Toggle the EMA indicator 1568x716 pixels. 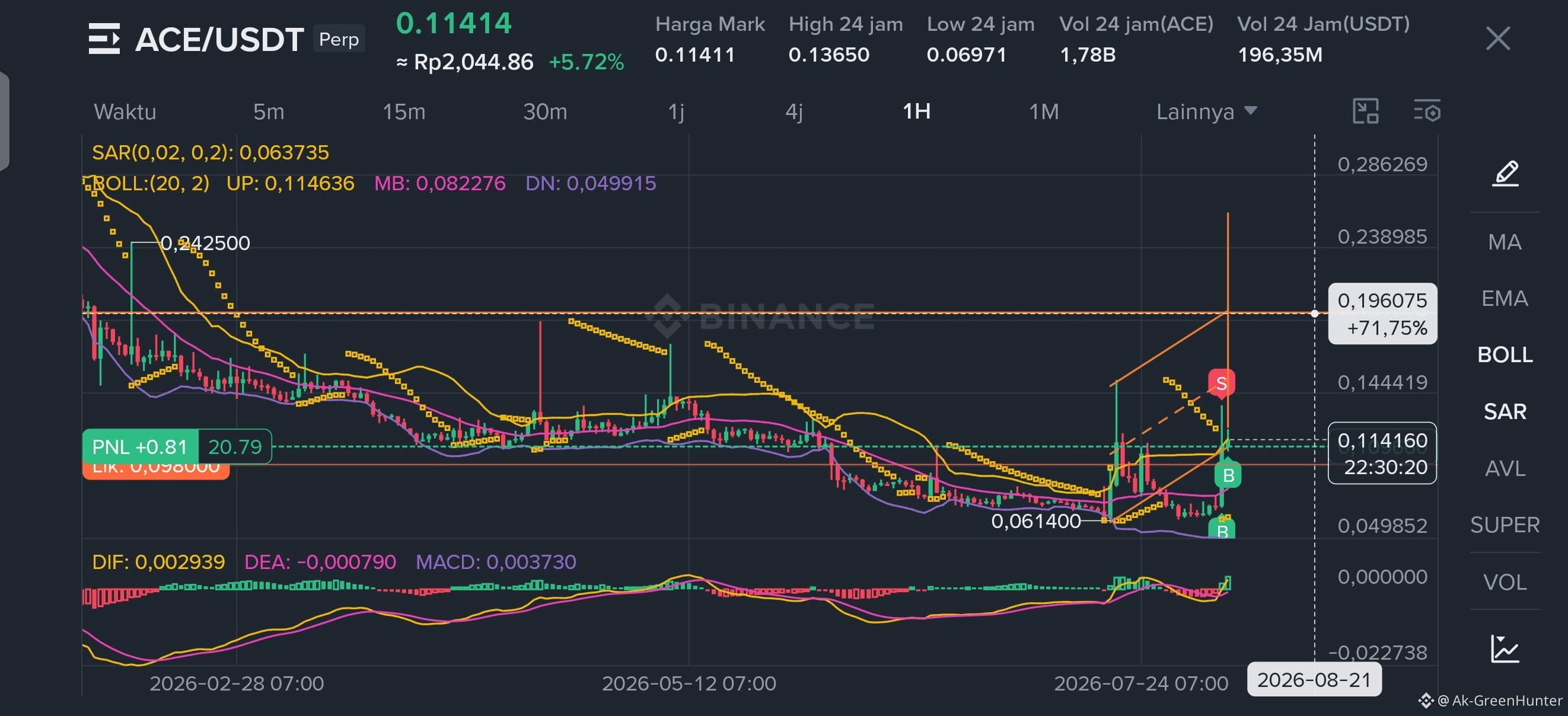point(1505,298)
